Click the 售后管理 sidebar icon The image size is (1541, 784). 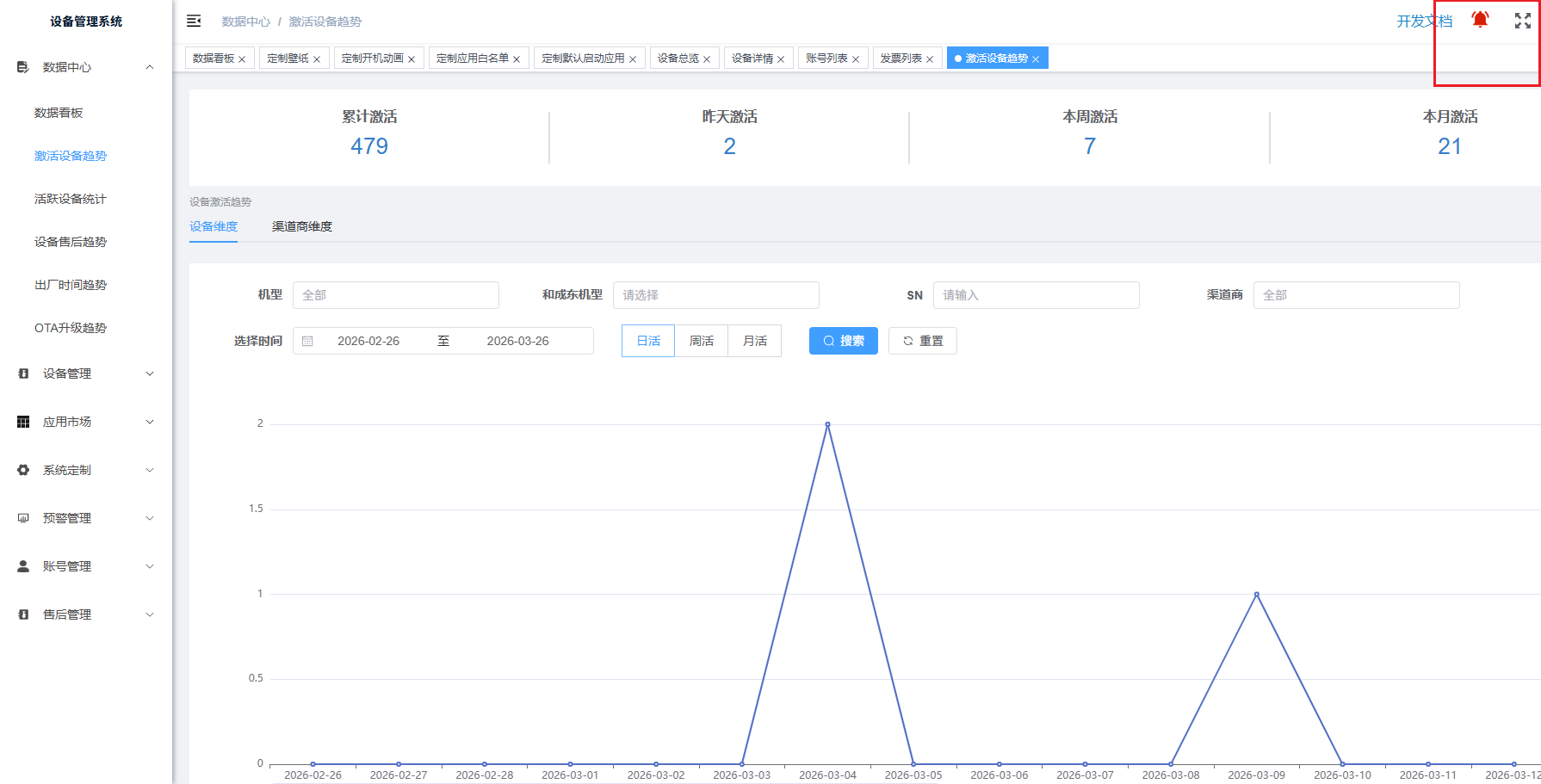pos(23,614)
